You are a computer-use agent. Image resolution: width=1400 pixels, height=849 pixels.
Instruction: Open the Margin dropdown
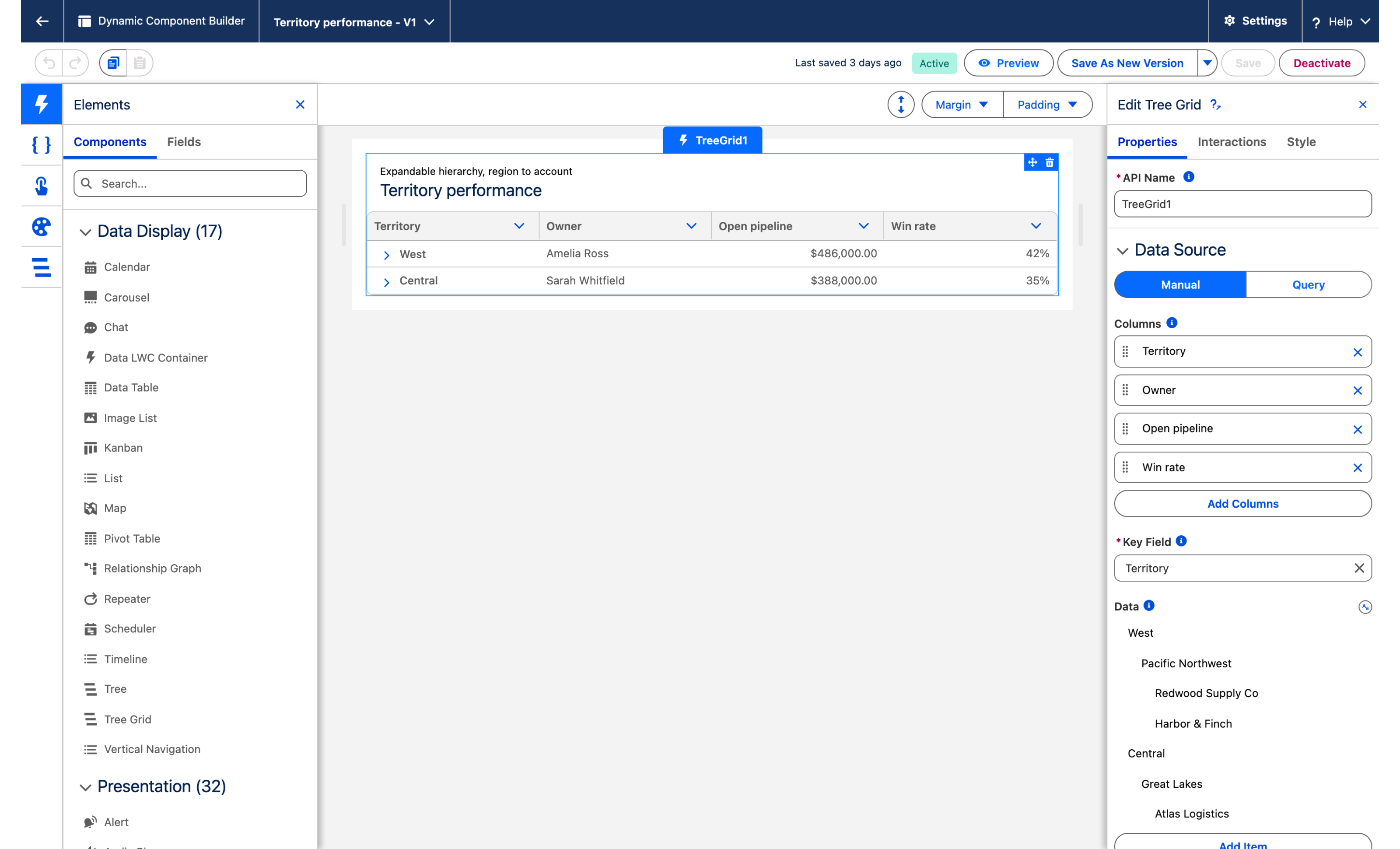[x=962, y=105]
